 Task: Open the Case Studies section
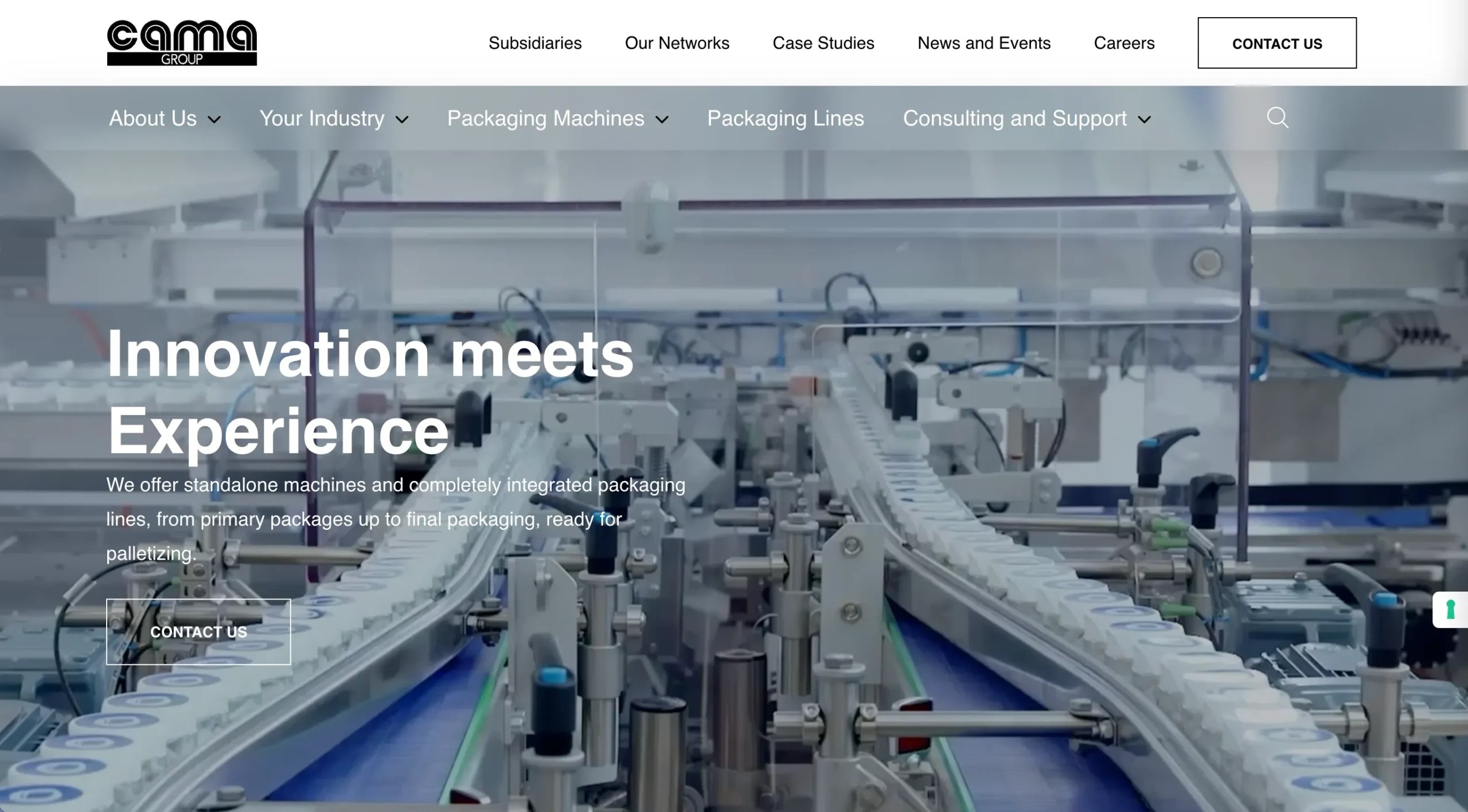pos(823,43)
